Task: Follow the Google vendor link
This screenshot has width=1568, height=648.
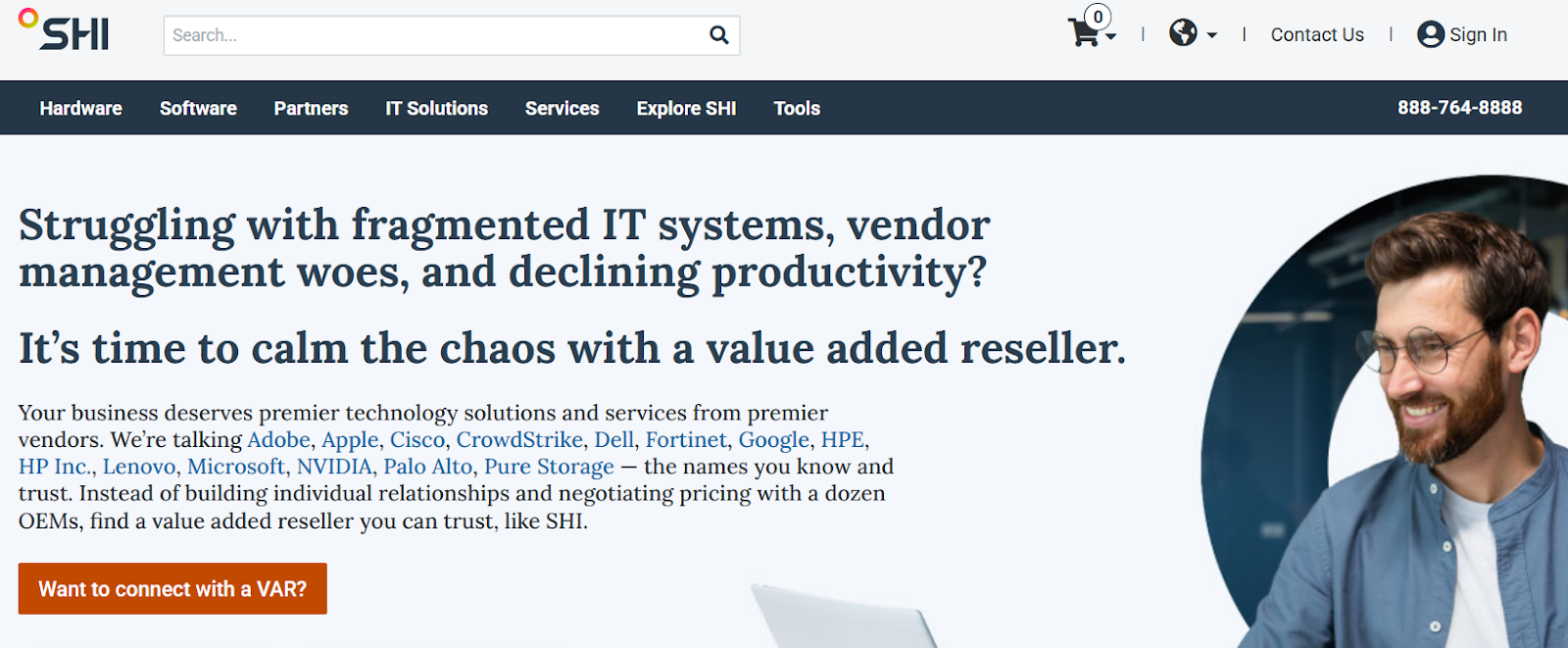Action: point(774,440)
